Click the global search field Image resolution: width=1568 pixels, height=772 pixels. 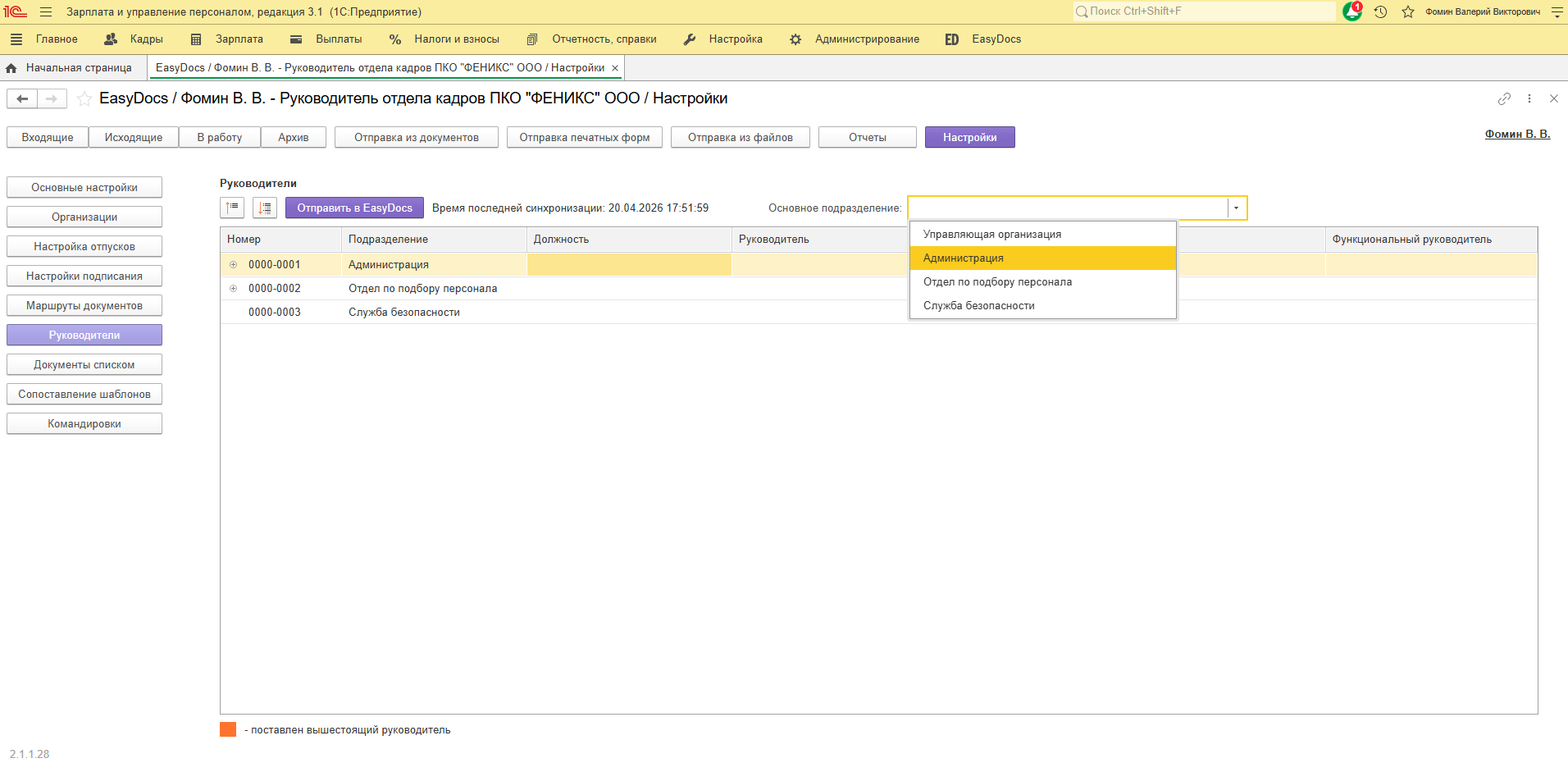1204,11
